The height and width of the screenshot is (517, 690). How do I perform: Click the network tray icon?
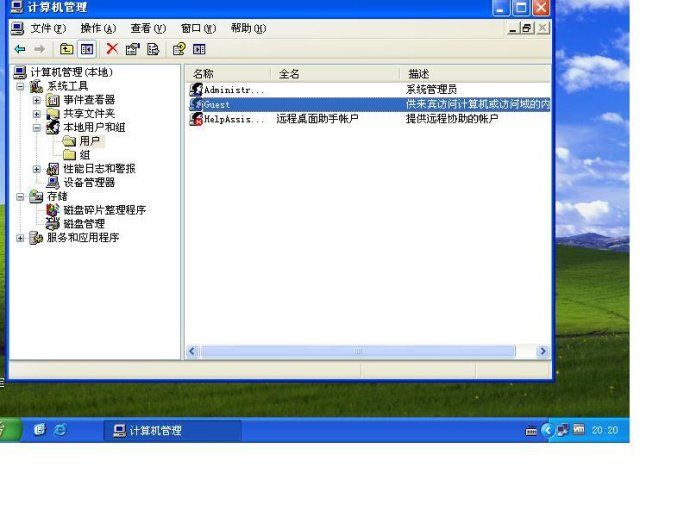(562, 430)
